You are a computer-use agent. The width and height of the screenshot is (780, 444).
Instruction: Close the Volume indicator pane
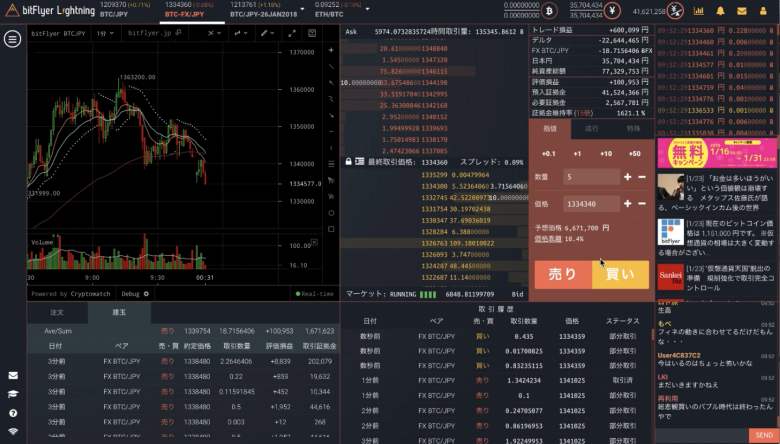coord(314,242)
